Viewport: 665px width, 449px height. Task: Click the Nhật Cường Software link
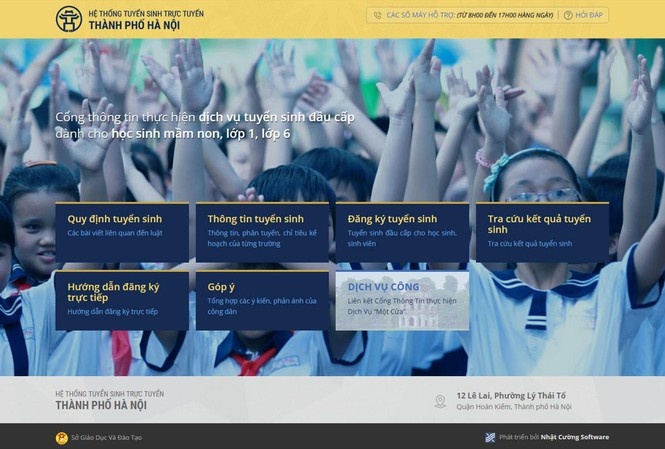(x=575, y=437)
